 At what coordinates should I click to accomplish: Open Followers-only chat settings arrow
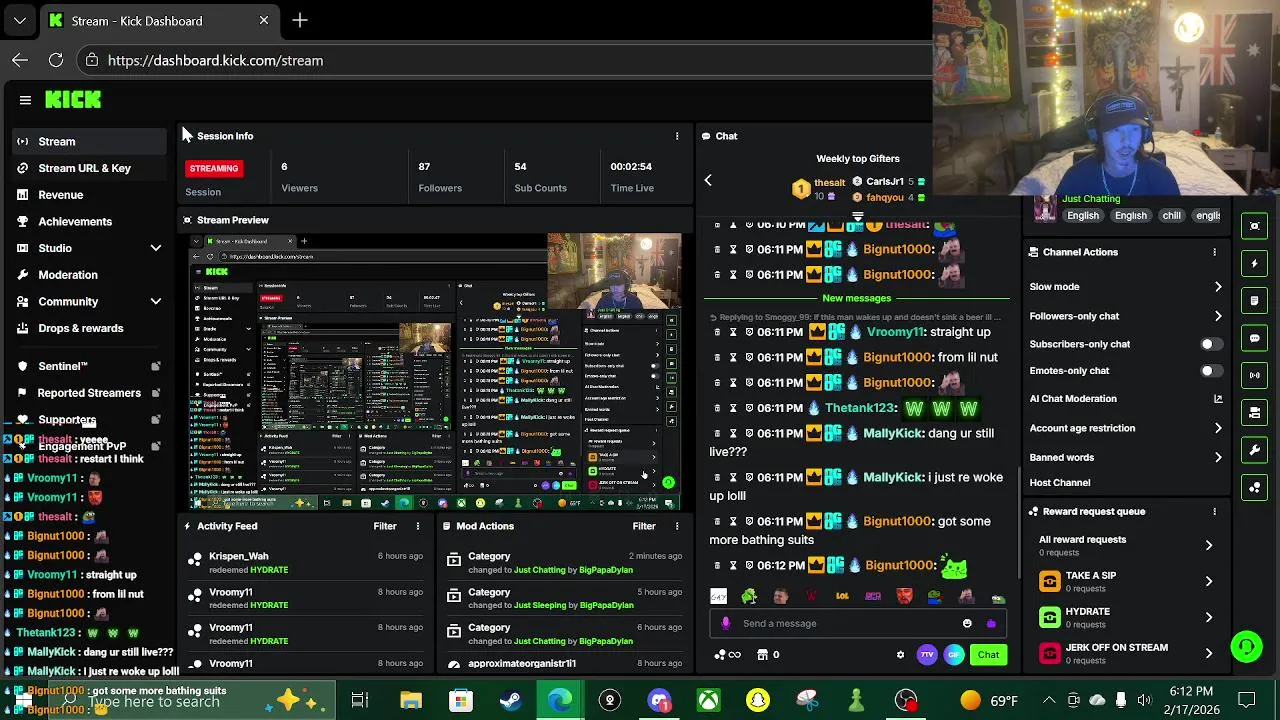(x=1218, y=316)
